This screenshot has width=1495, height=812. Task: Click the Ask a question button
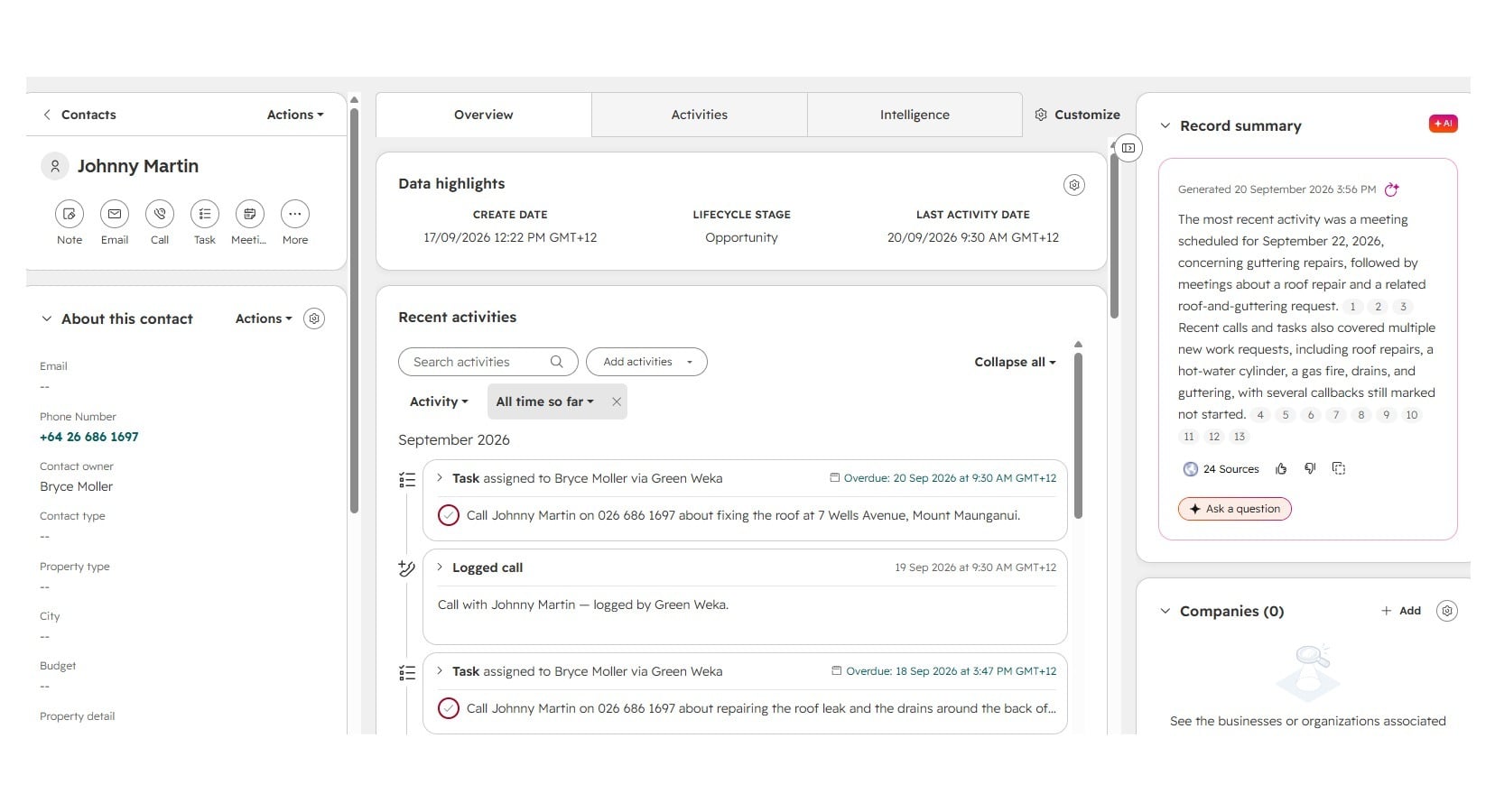point(1235,509)
